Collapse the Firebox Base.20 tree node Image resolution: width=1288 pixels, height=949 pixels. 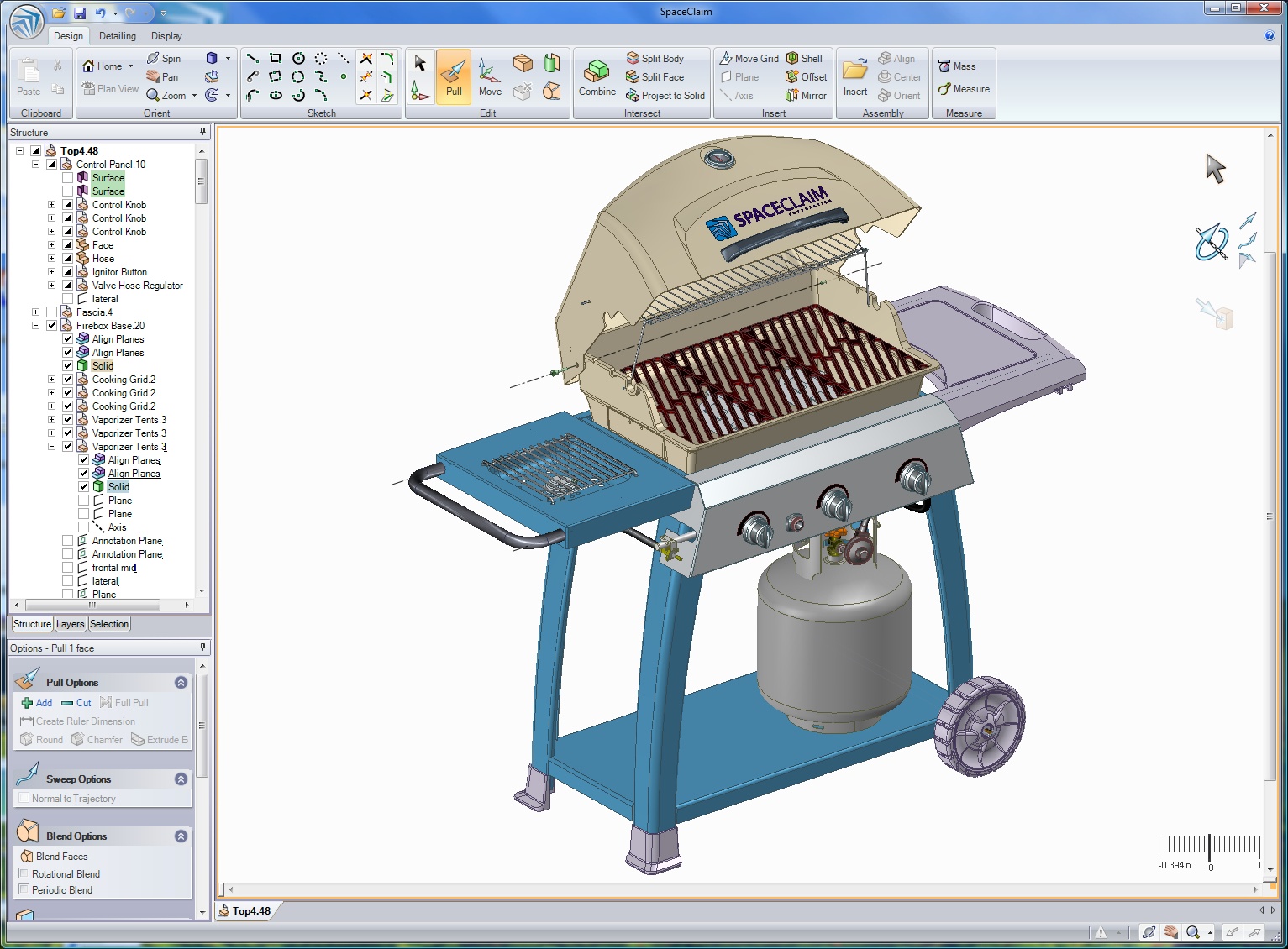[35, 325]
